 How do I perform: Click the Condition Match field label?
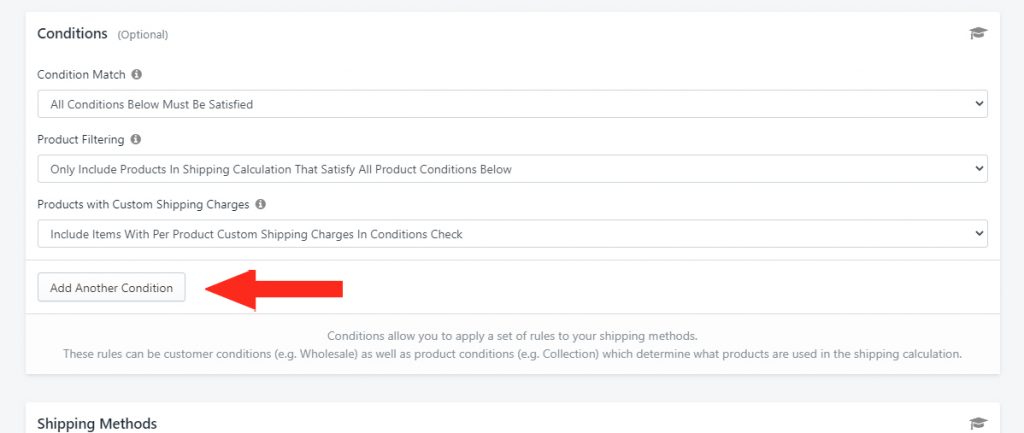pos(81,74)
